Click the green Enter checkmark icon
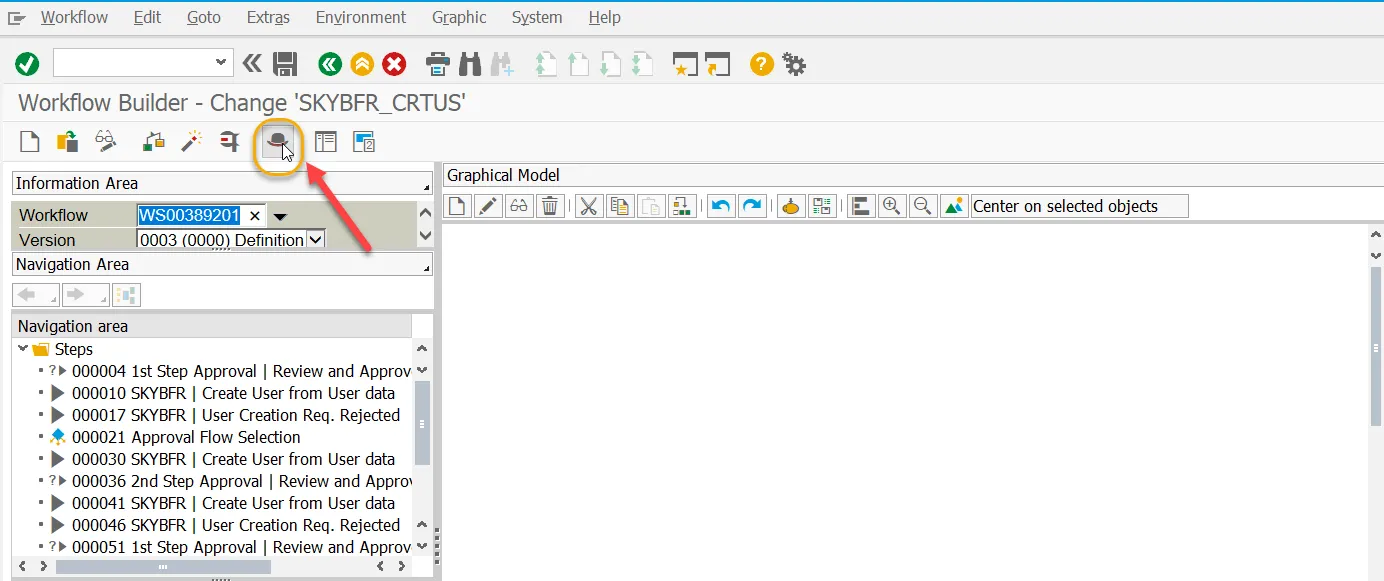 pos(27,65)
